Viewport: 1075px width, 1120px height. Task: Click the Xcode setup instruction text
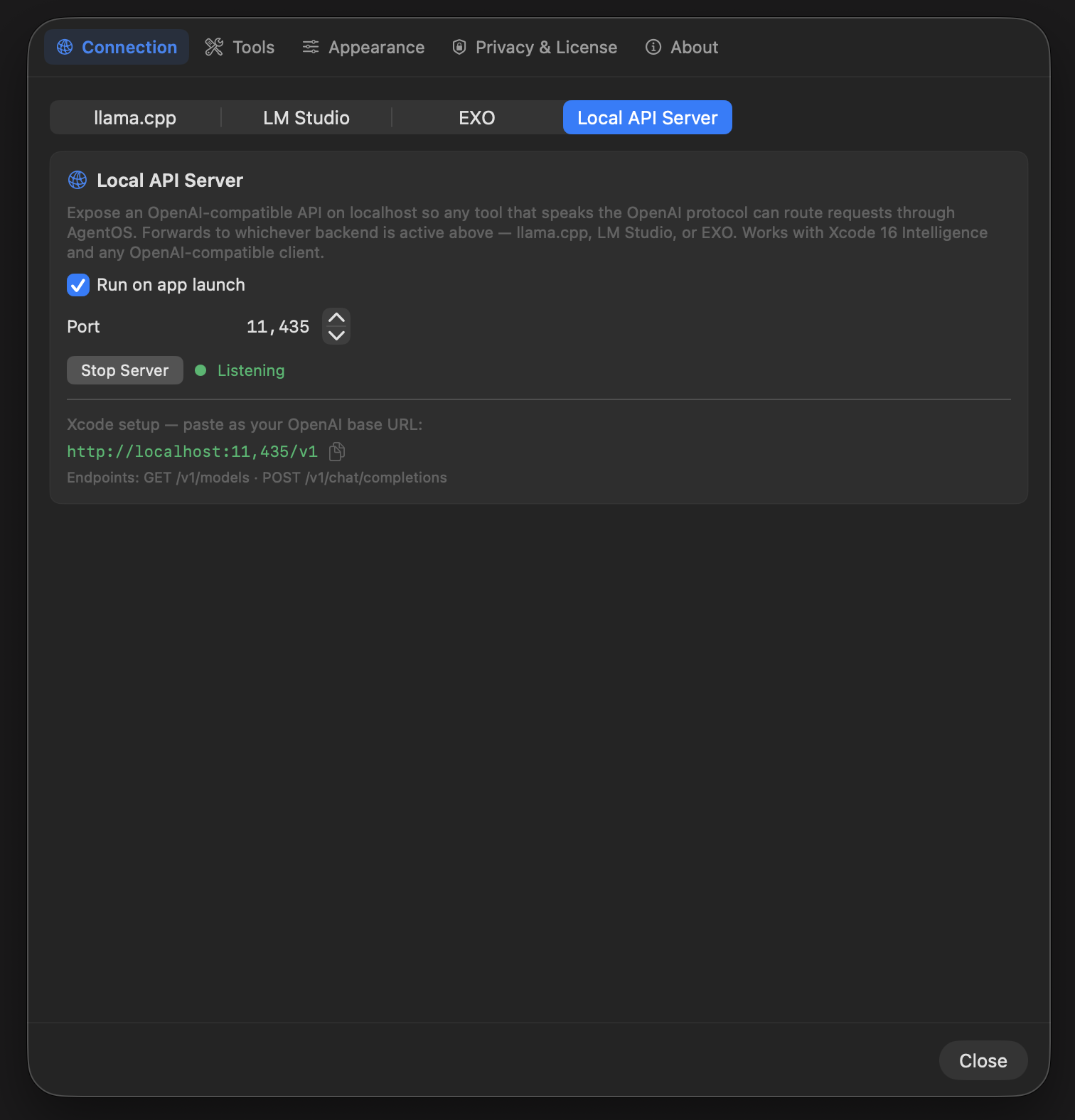coord(245,424)
